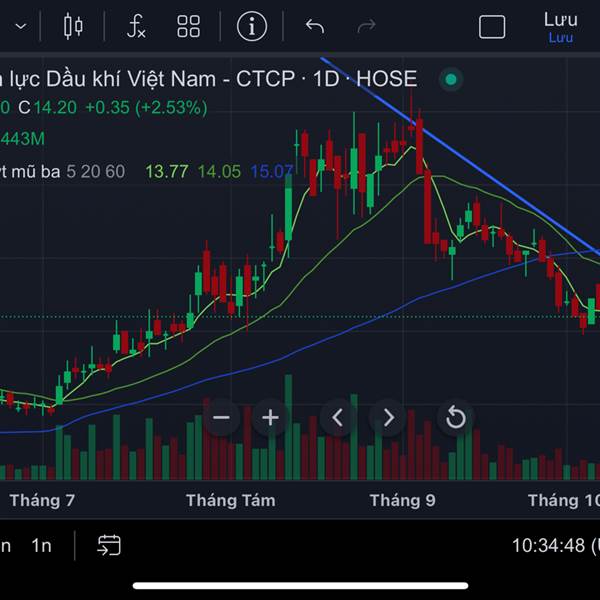Viewport: 600px width, 600px height.
Task: Tap the green market status dot
Action: (x=451, y=80)
